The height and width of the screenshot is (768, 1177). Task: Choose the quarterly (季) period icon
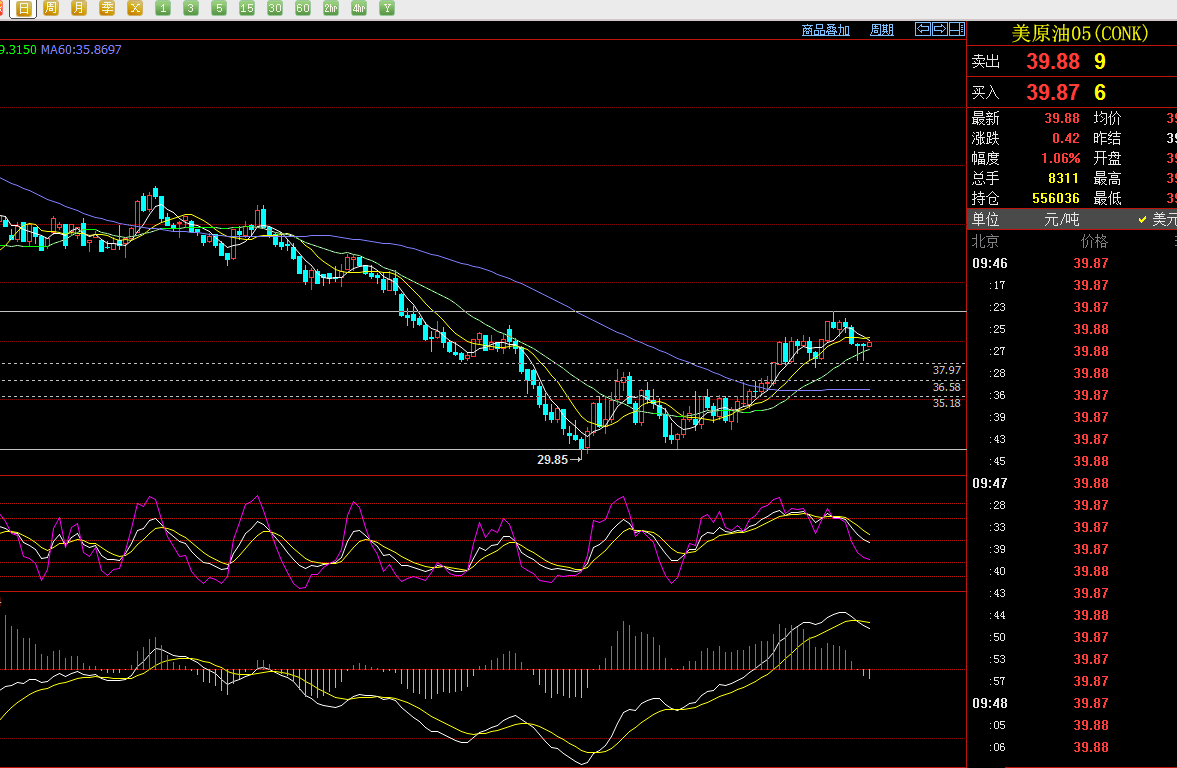(x=107, y=9)
